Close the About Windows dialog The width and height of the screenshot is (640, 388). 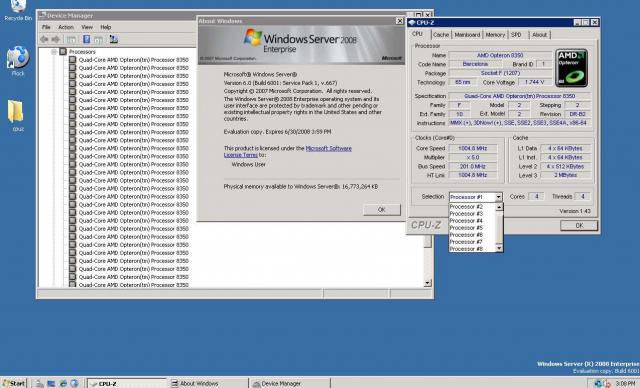tap(400, 21)
